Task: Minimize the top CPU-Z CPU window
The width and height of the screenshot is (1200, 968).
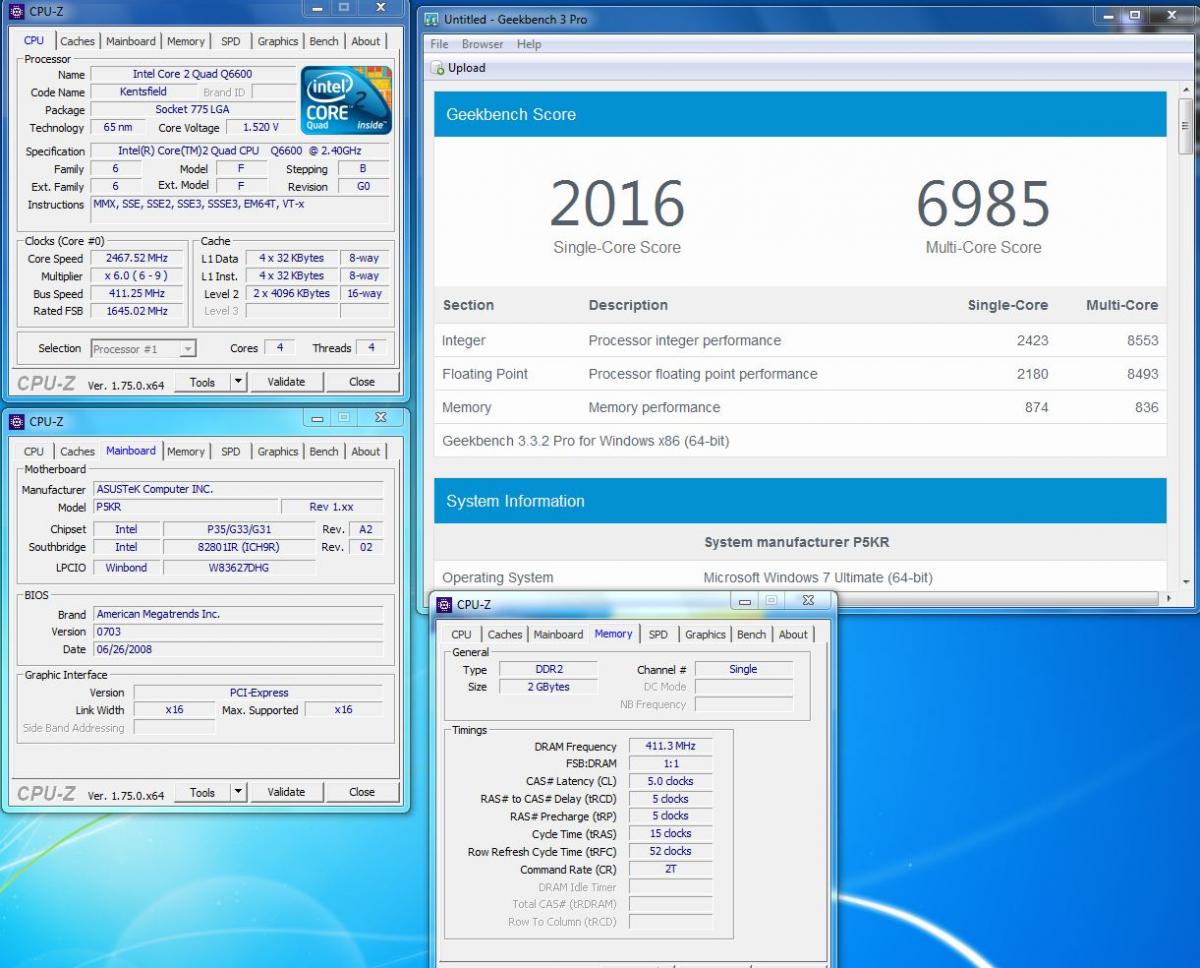Action: click(317, 7)
